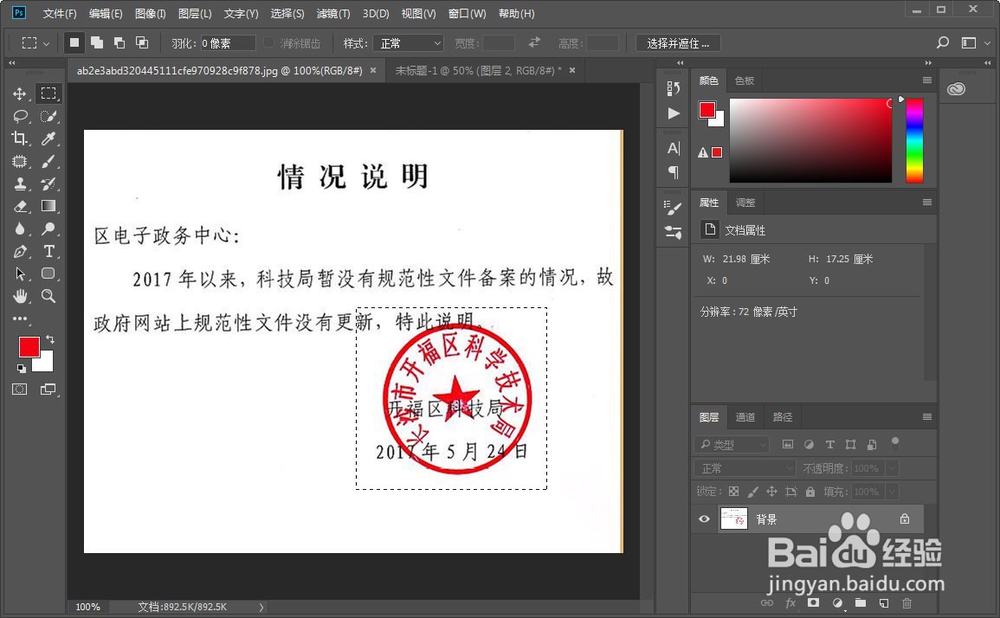Click the Delete layer trash icon
Image resolution: width=1000 pixels, height=618 pixels.
pyautogui.click(x=908, y=602)
